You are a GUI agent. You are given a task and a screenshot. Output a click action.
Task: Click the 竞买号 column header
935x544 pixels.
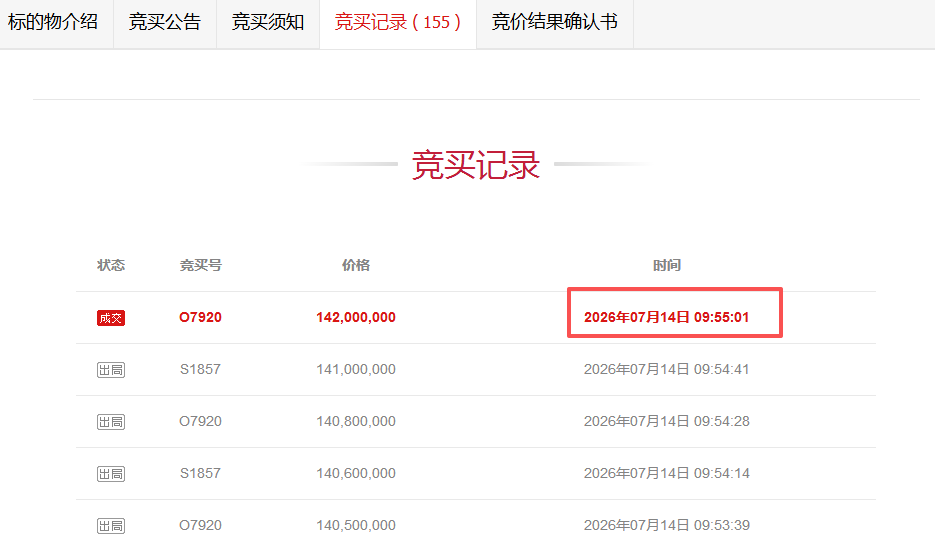[x=200, y=265]
